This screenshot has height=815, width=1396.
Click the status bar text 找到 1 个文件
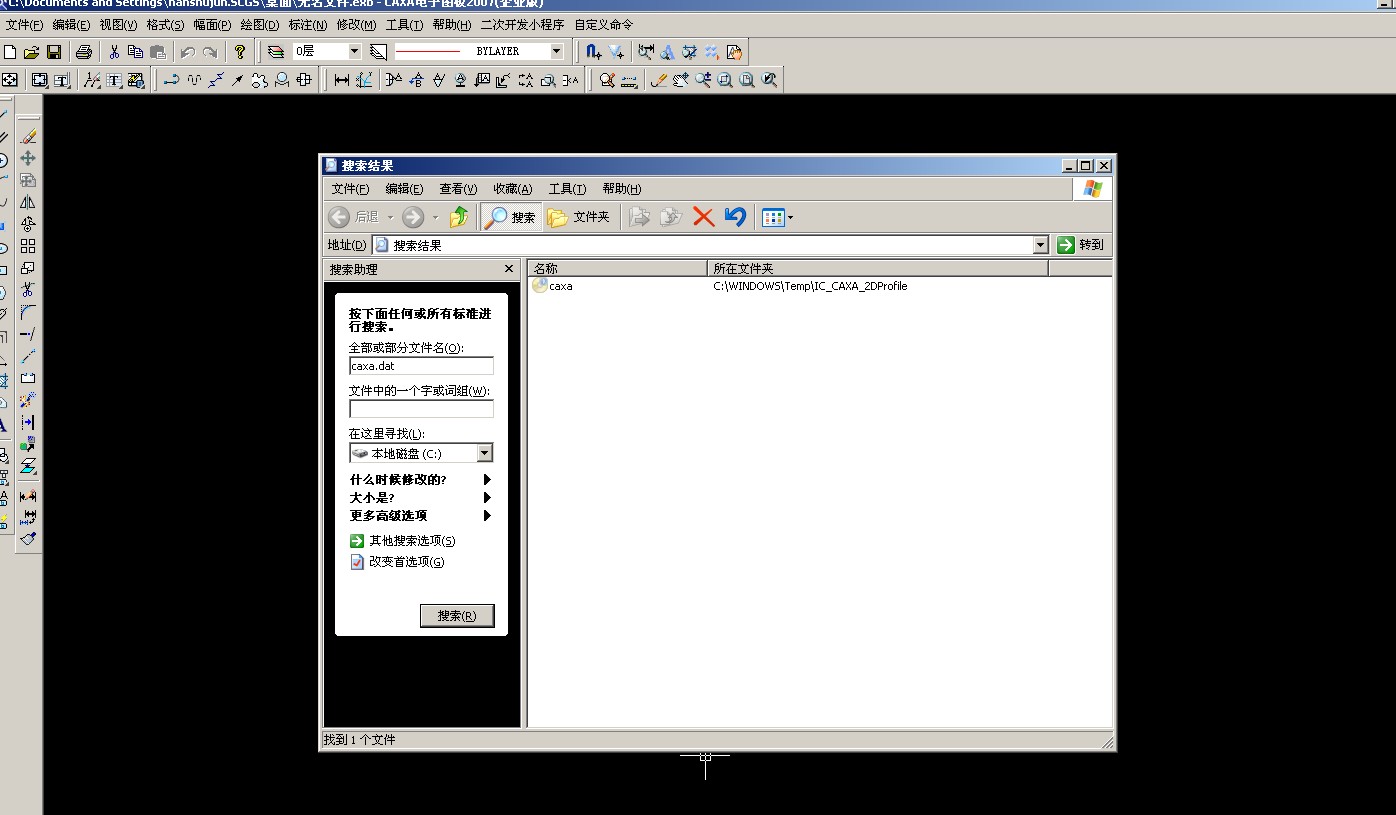pos(359,740)
